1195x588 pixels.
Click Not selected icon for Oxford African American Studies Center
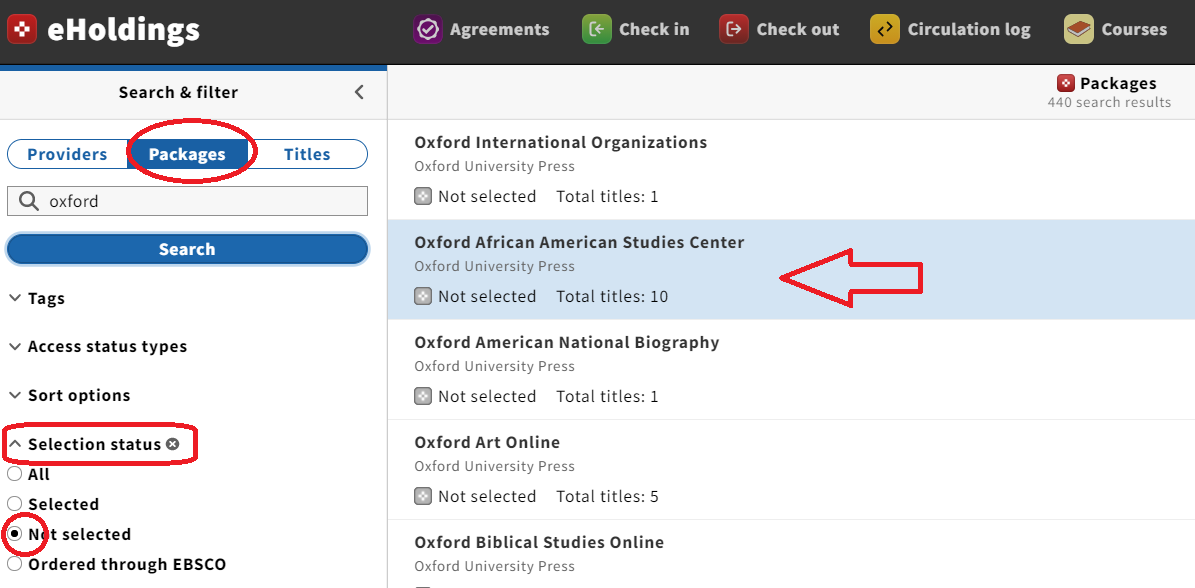click(x=423, y=296)
